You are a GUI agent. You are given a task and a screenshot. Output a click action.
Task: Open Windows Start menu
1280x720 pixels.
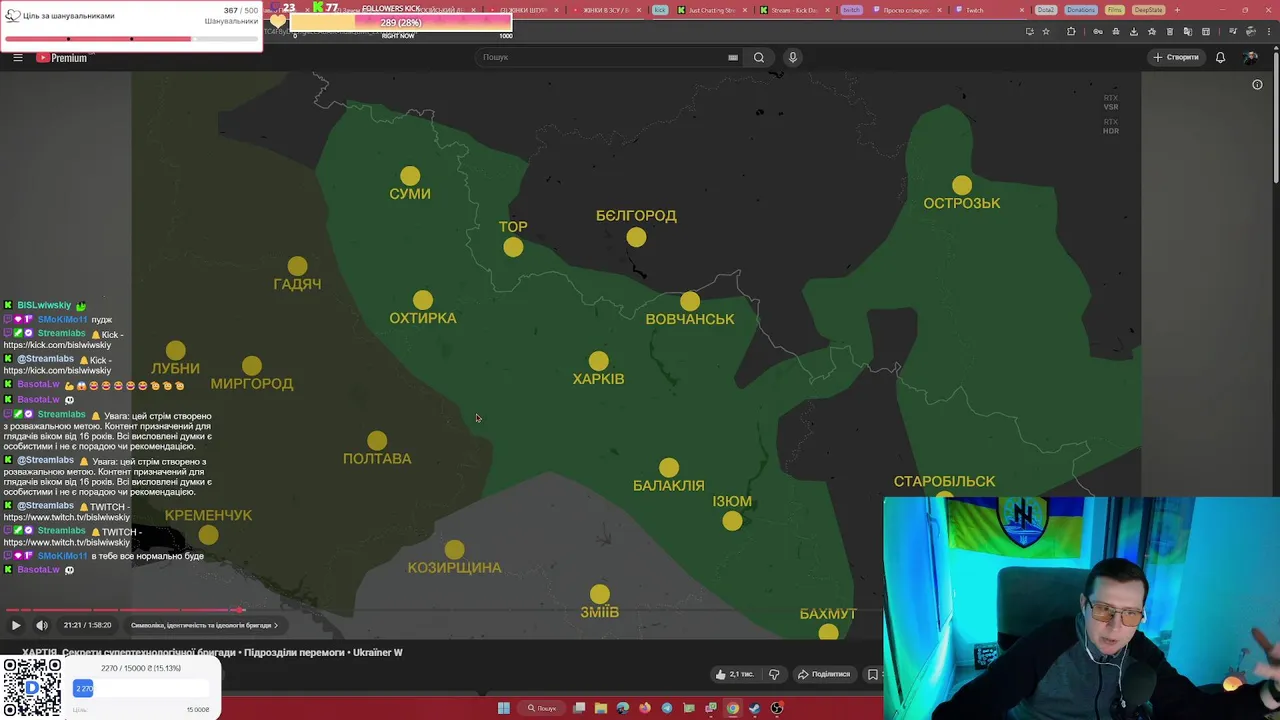[504, 708]
